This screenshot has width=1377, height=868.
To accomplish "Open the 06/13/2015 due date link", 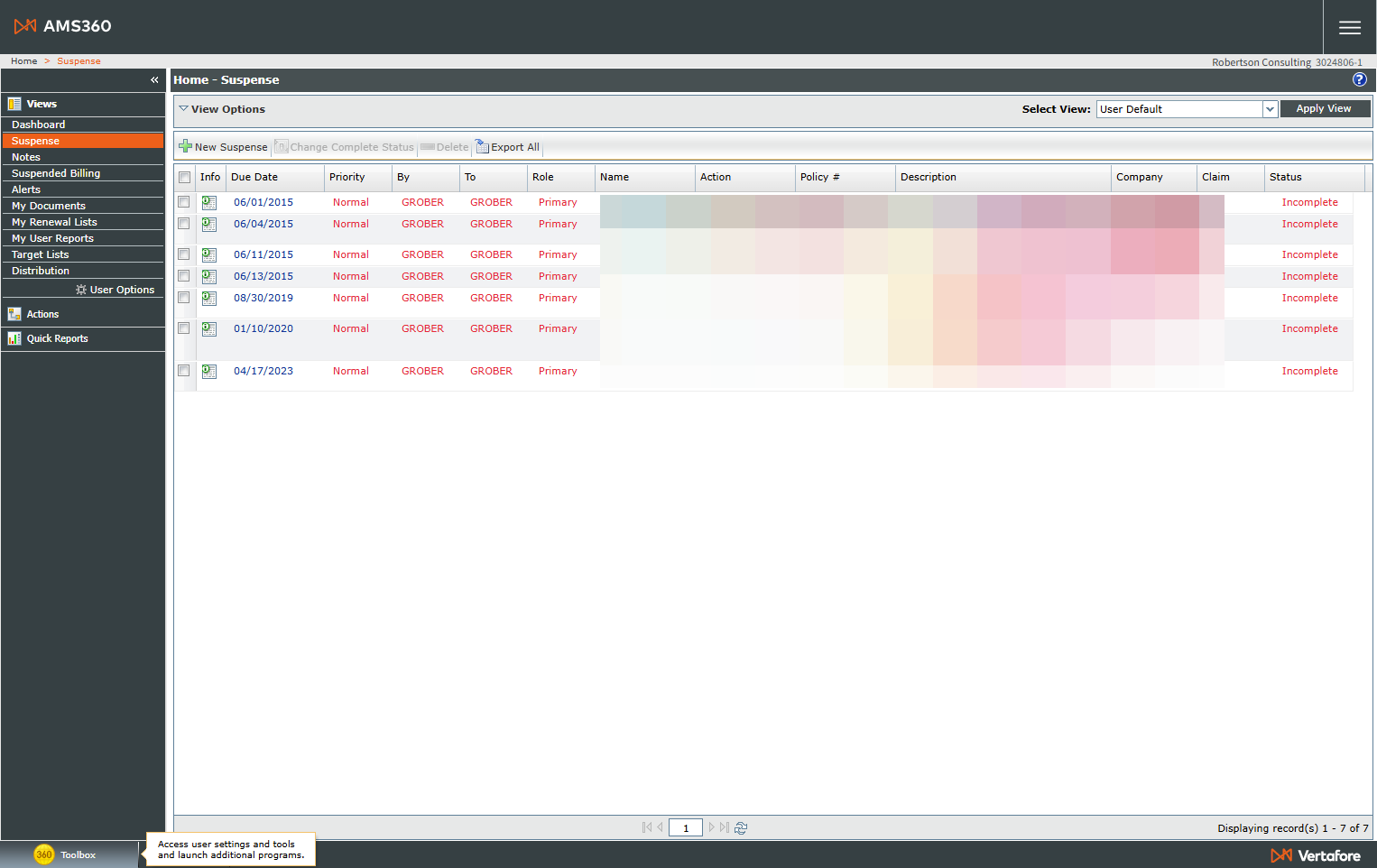I will [x=263, y=277].
